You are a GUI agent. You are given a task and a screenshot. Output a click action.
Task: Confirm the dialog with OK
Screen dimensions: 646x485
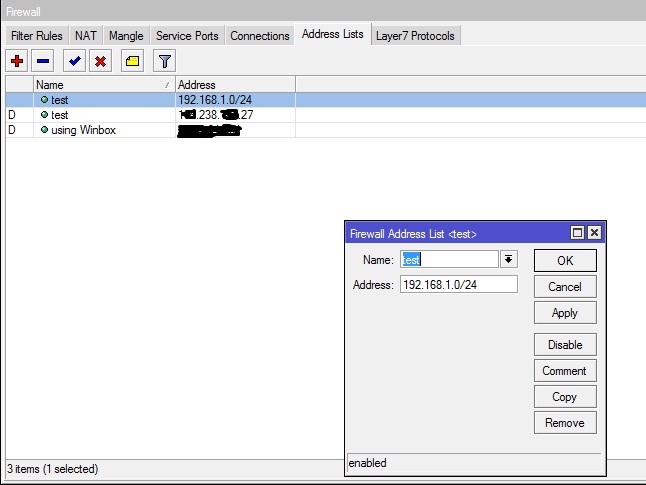565,260
